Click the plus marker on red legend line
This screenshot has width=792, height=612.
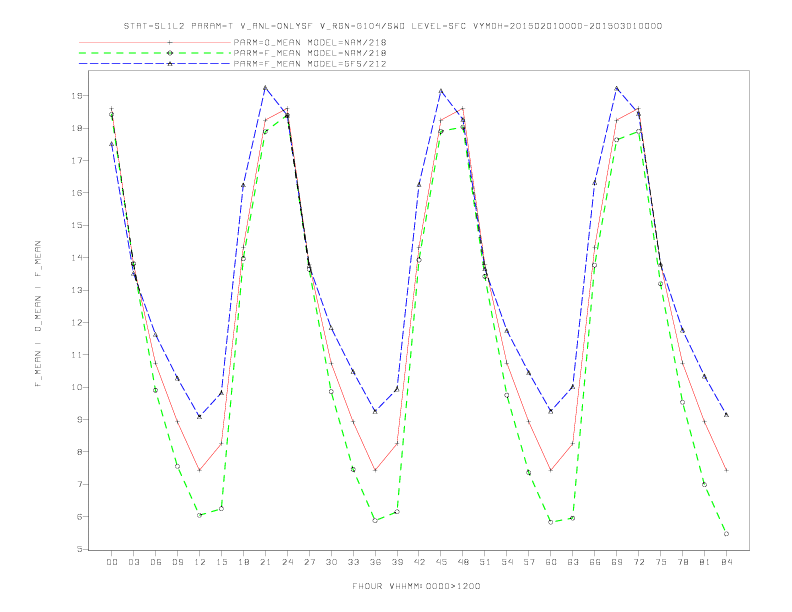(170, 42)
